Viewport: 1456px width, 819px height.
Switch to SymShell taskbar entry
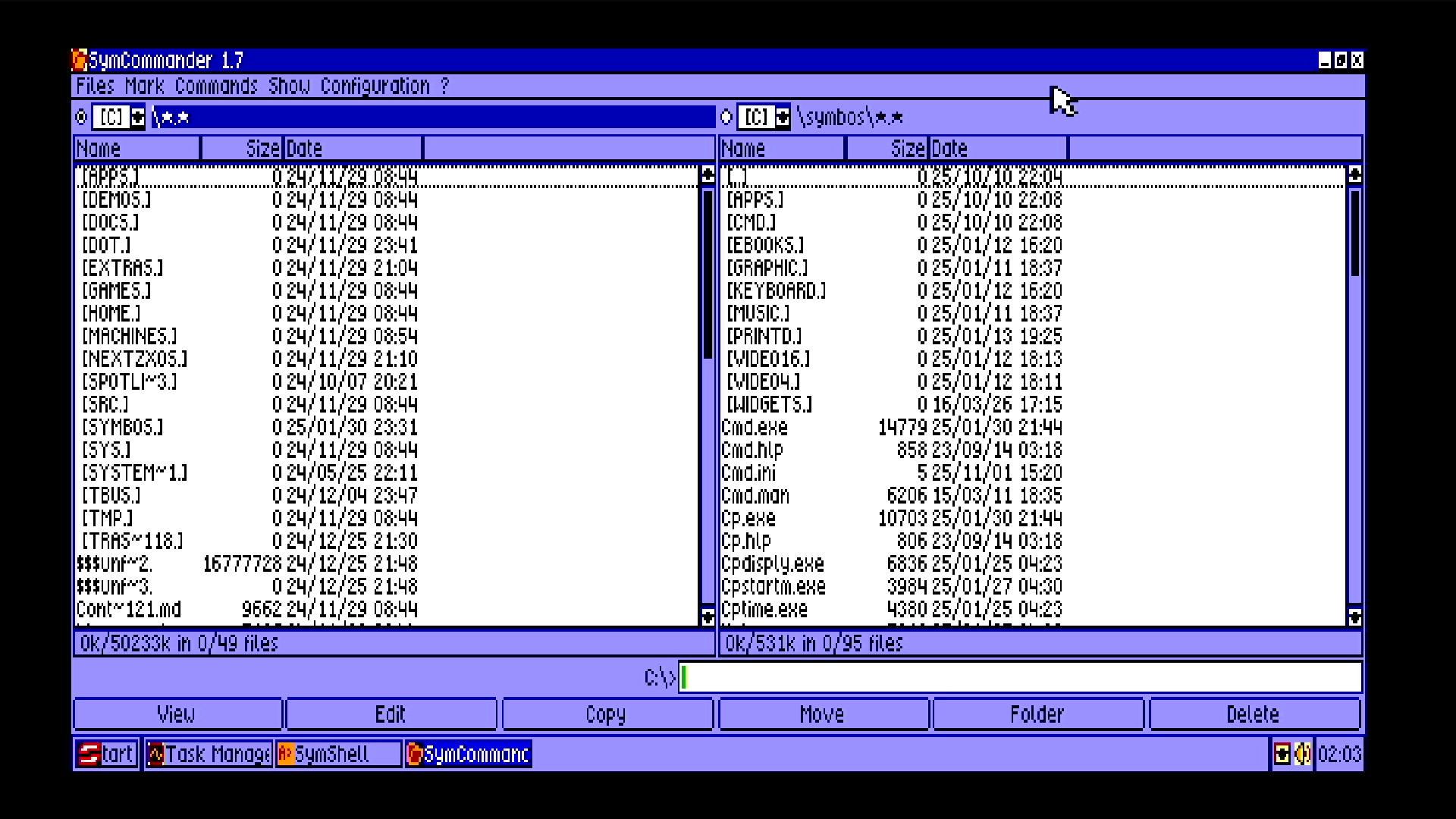point(338,754)
